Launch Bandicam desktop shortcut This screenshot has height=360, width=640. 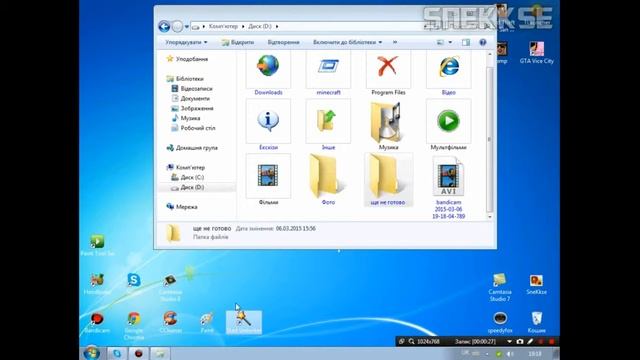click(97, 322)
